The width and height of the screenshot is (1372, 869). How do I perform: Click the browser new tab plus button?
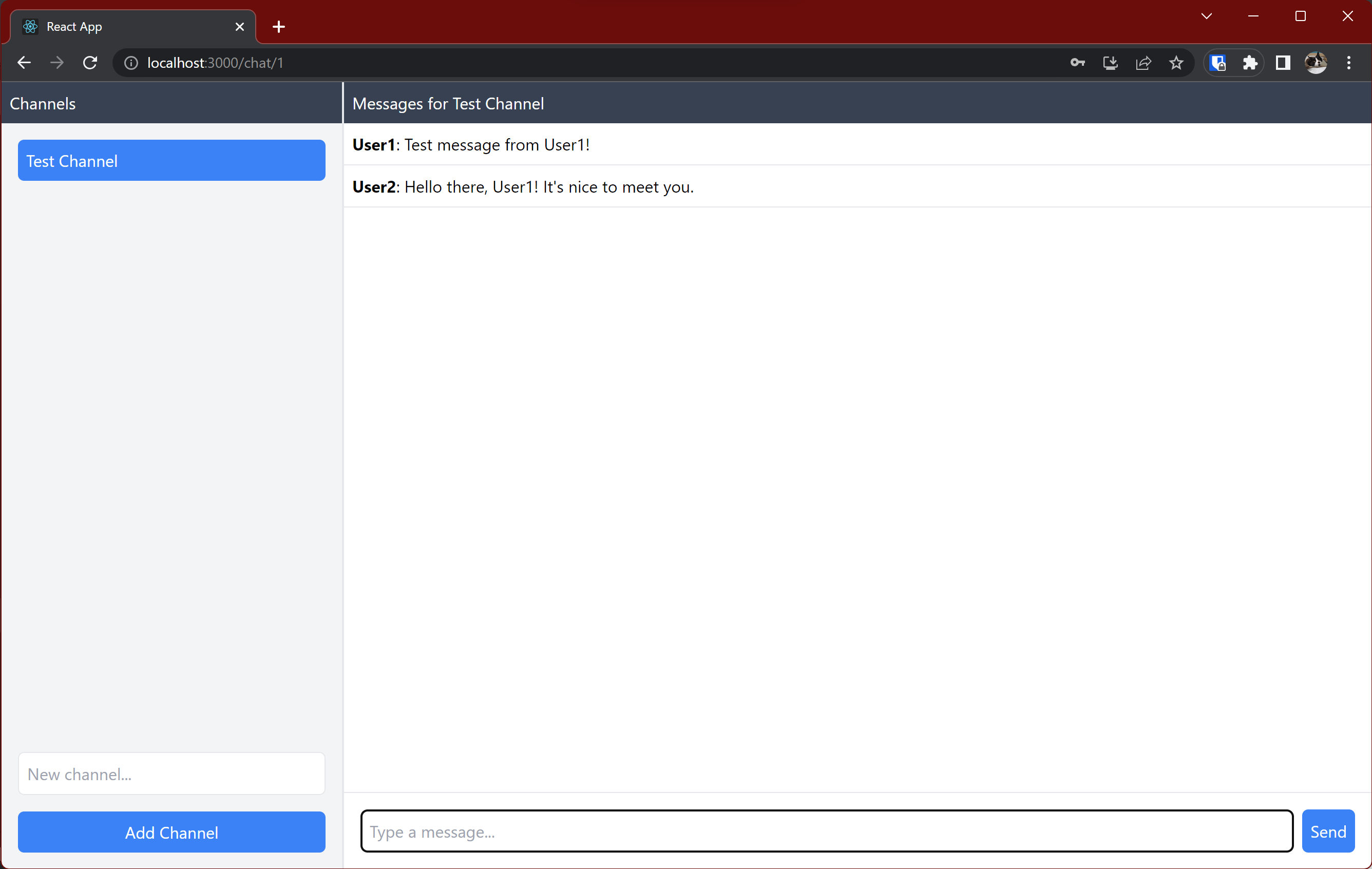[278, 27]
